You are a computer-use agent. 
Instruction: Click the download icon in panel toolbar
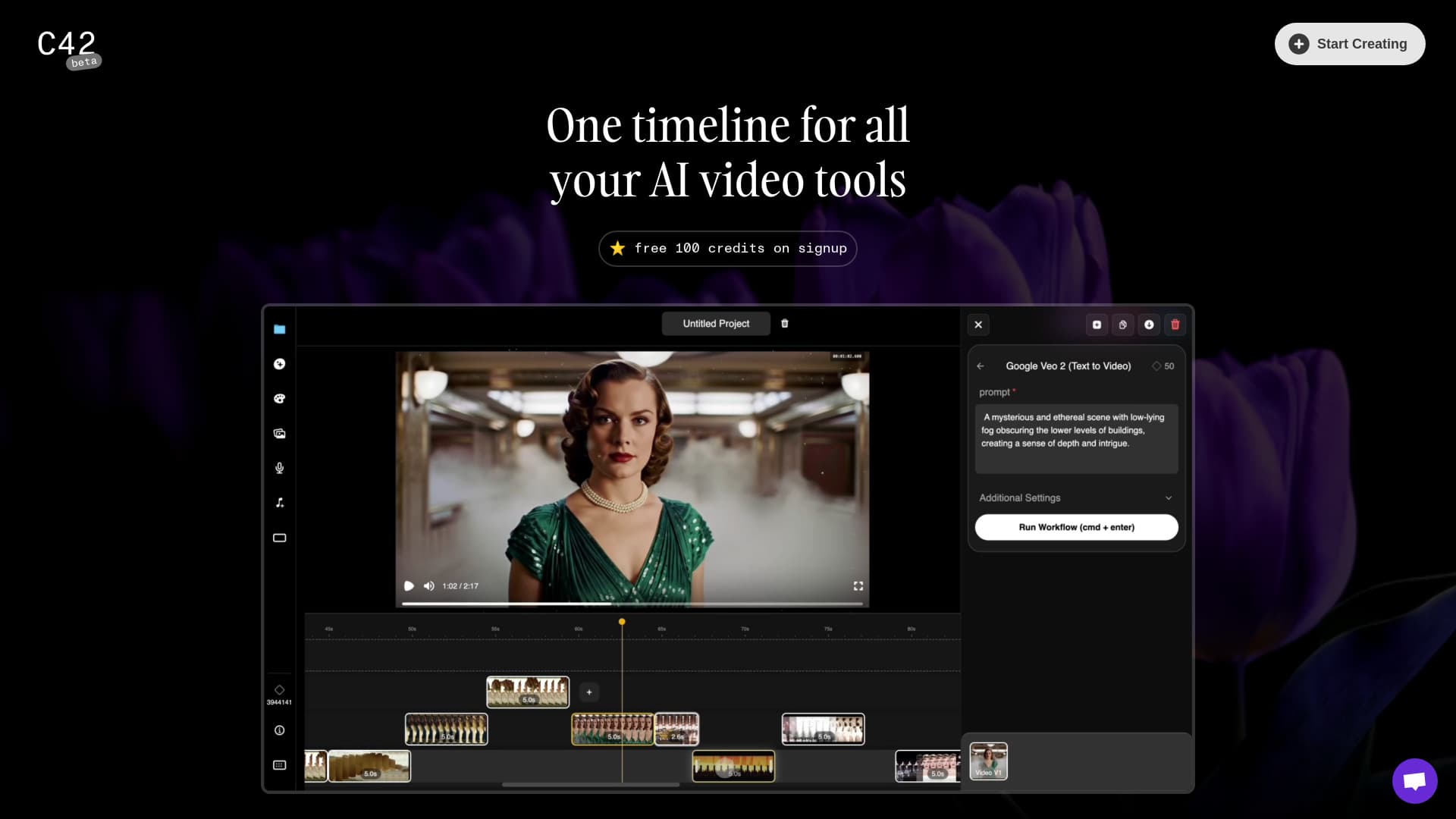pyautogui.click(x=1149, y=325)
